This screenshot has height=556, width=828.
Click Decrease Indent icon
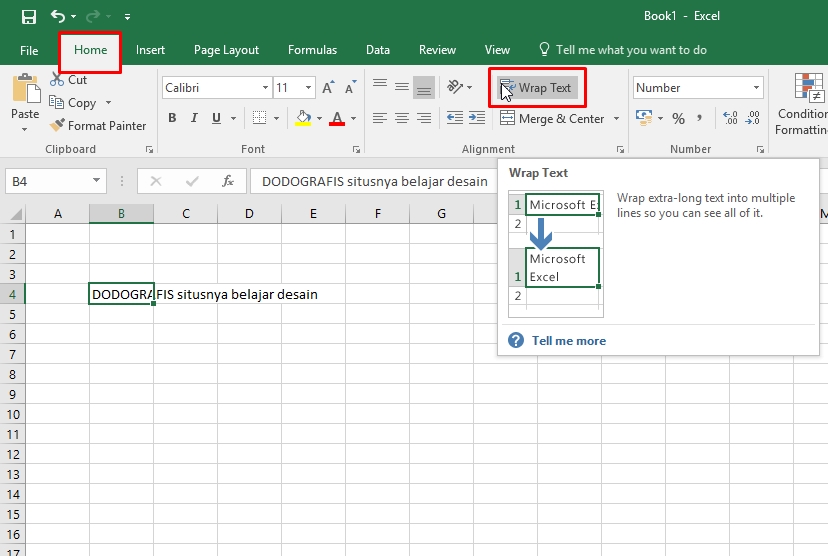tap(455, 118)
